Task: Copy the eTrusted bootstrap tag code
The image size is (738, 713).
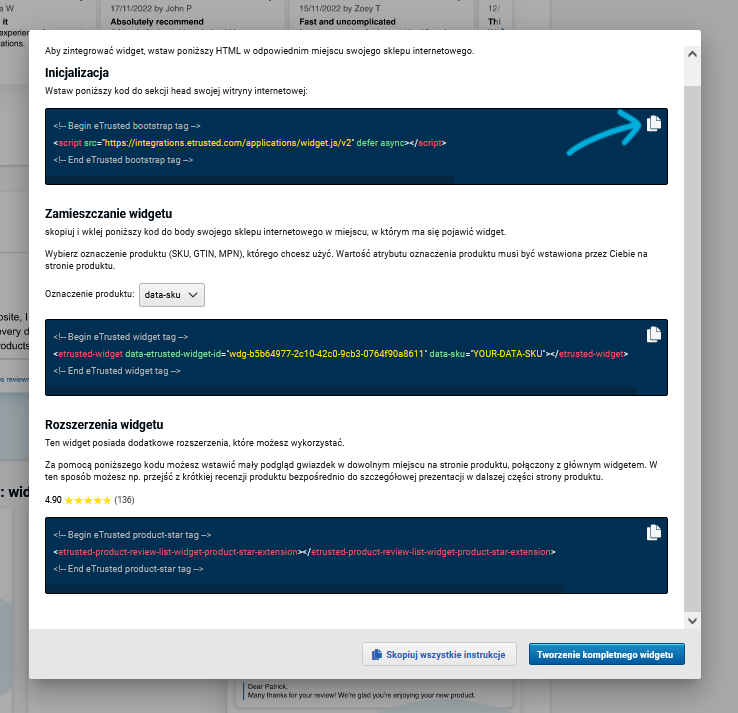Action: [x=654, y=123]
